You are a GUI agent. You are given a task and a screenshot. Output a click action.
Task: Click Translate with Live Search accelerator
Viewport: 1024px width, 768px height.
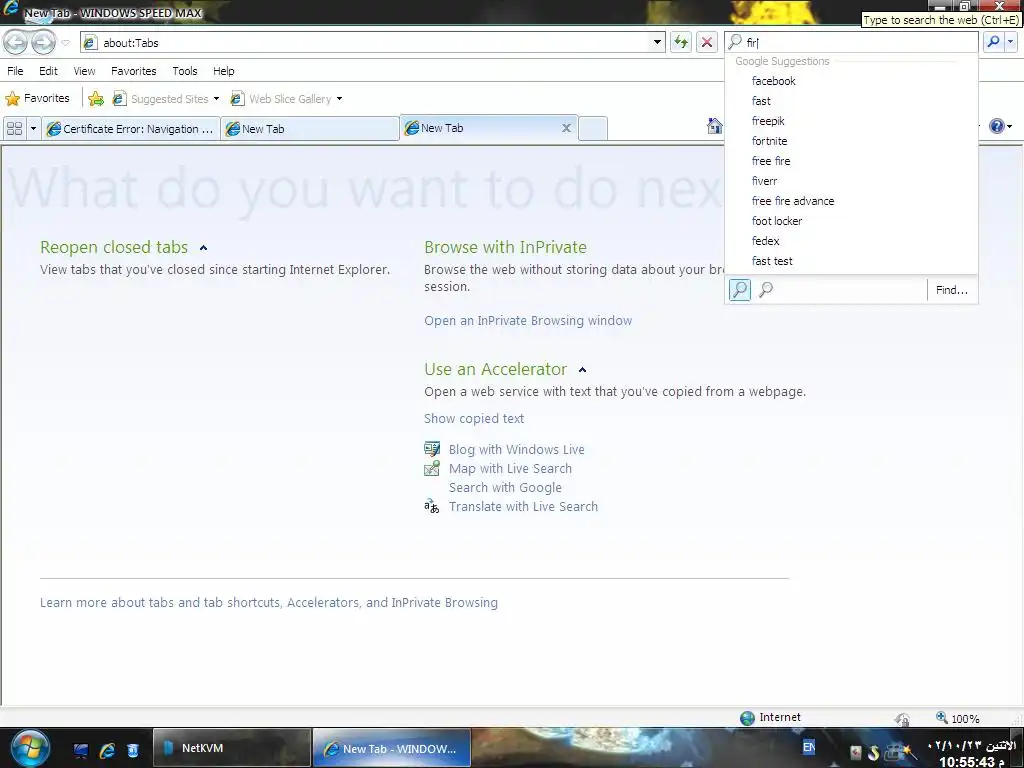523,506
